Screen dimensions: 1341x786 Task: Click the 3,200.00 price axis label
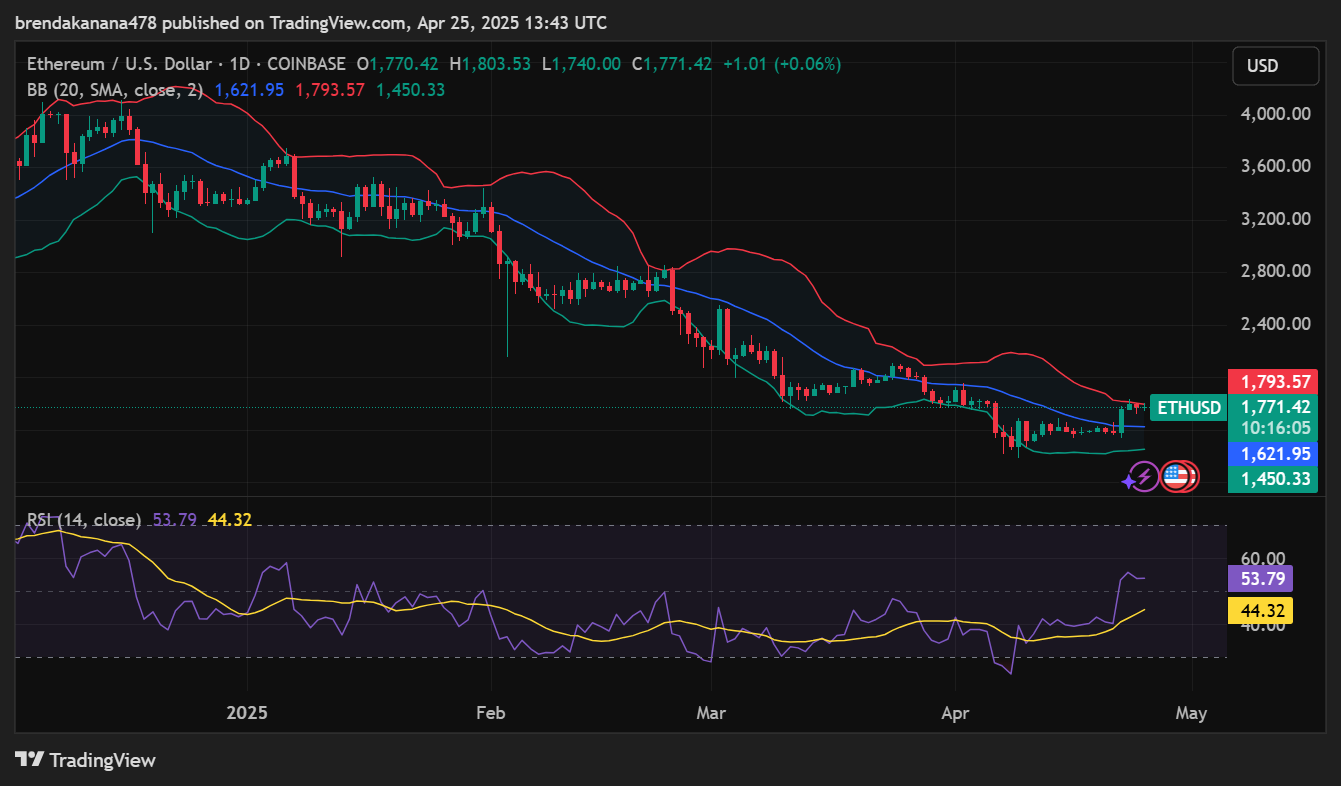coord(1275,219)
